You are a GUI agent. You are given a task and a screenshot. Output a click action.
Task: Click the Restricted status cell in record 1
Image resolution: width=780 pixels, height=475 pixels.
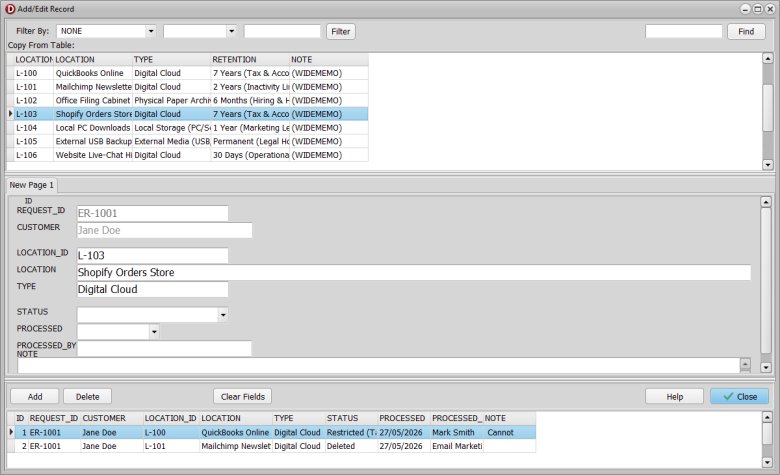coord(351,433)
